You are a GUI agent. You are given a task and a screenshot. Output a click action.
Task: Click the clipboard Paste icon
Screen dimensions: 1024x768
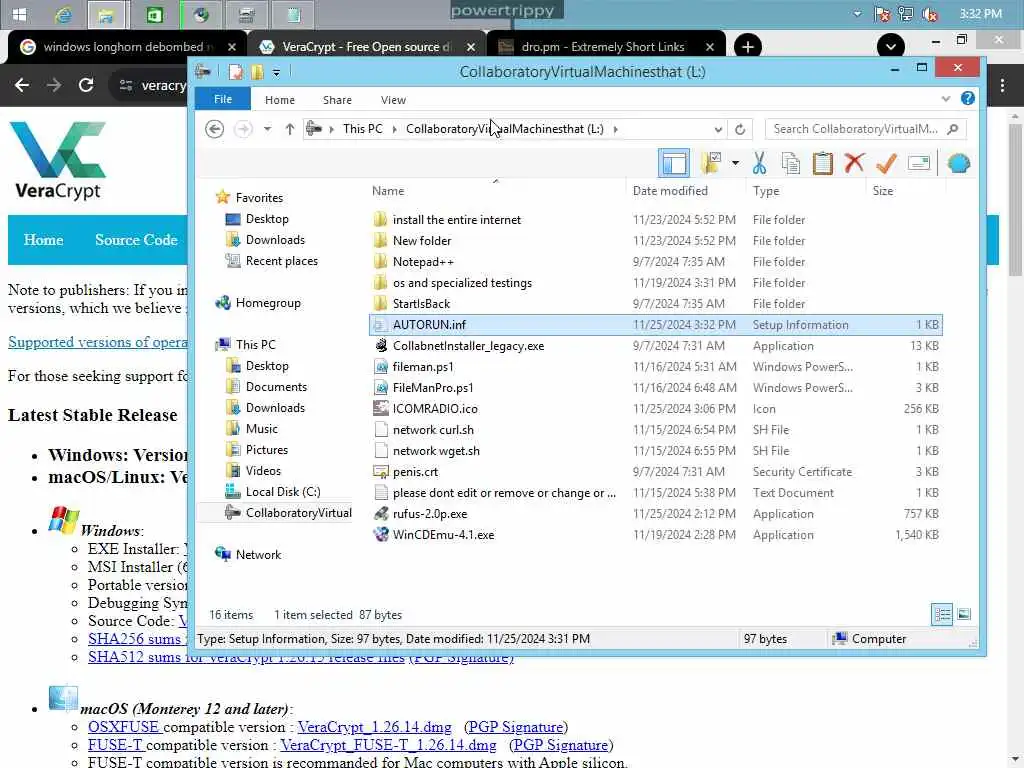[823, 163]
